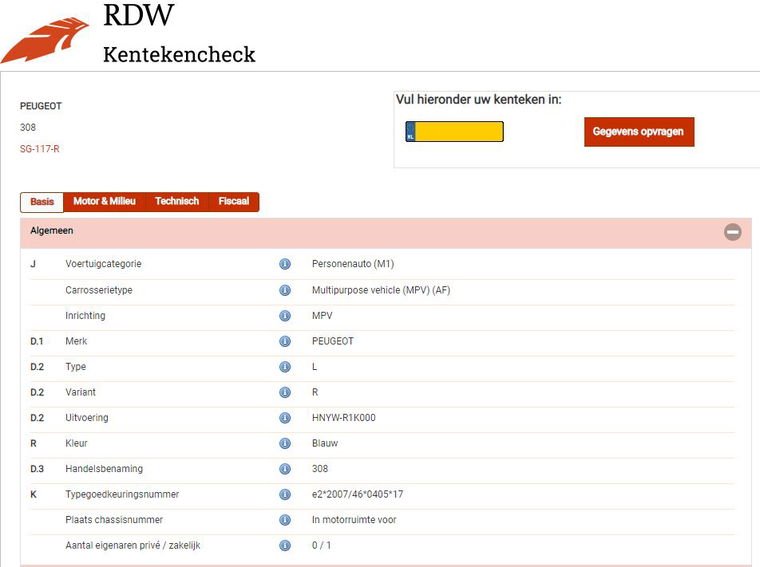The image size is (760, 567).
Task: Click the Carrosserietype label
Action: tap(99, 290)
